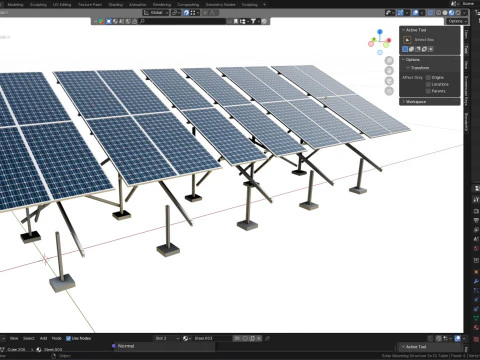Image resolution: width=480 pixels, height=360 pixels.
Task: Select rendered viewport shading
Action: pyautogui.click(x=458, y=13)
